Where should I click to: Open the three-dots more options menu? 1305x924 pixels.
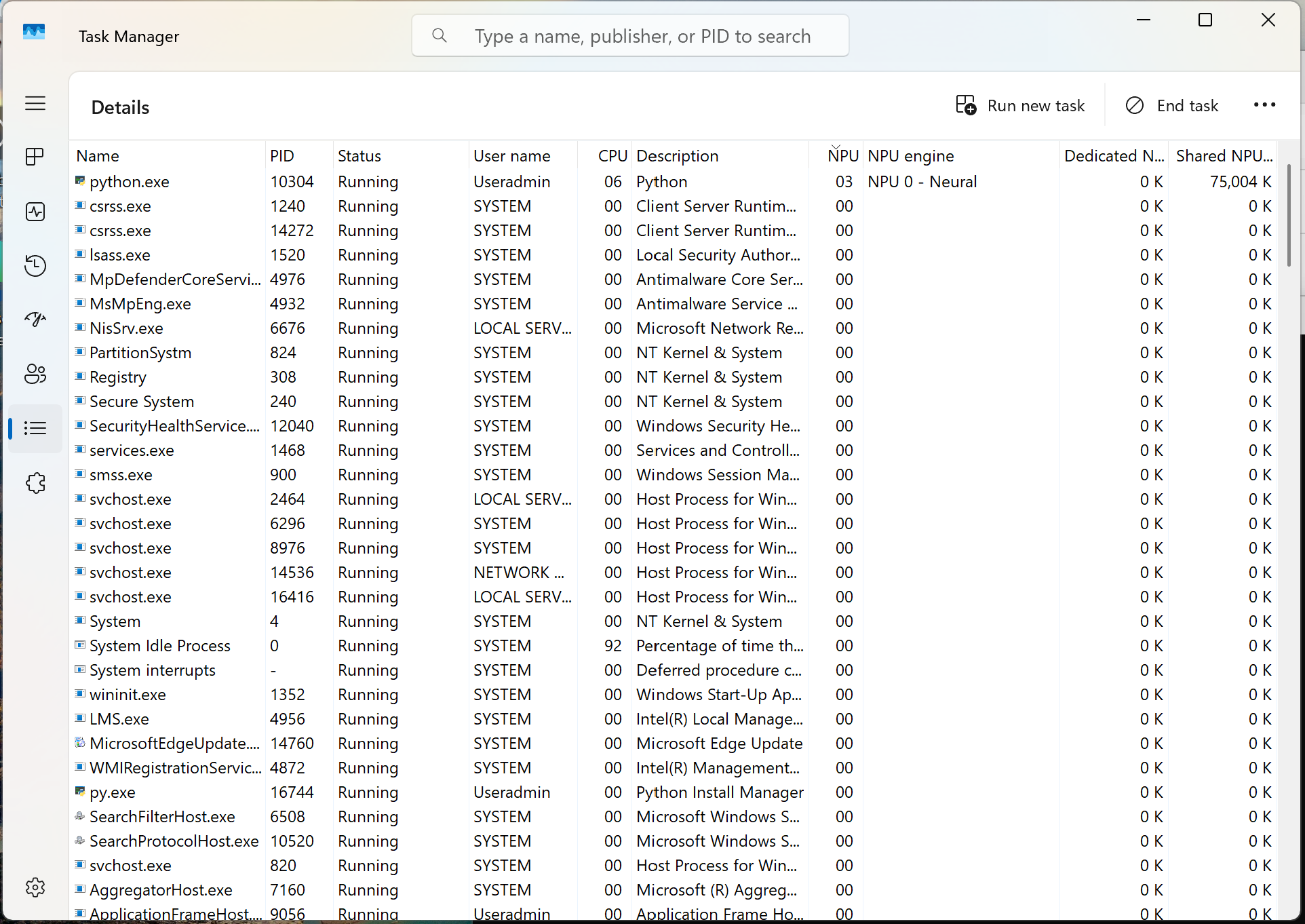tap(1265, 105)
